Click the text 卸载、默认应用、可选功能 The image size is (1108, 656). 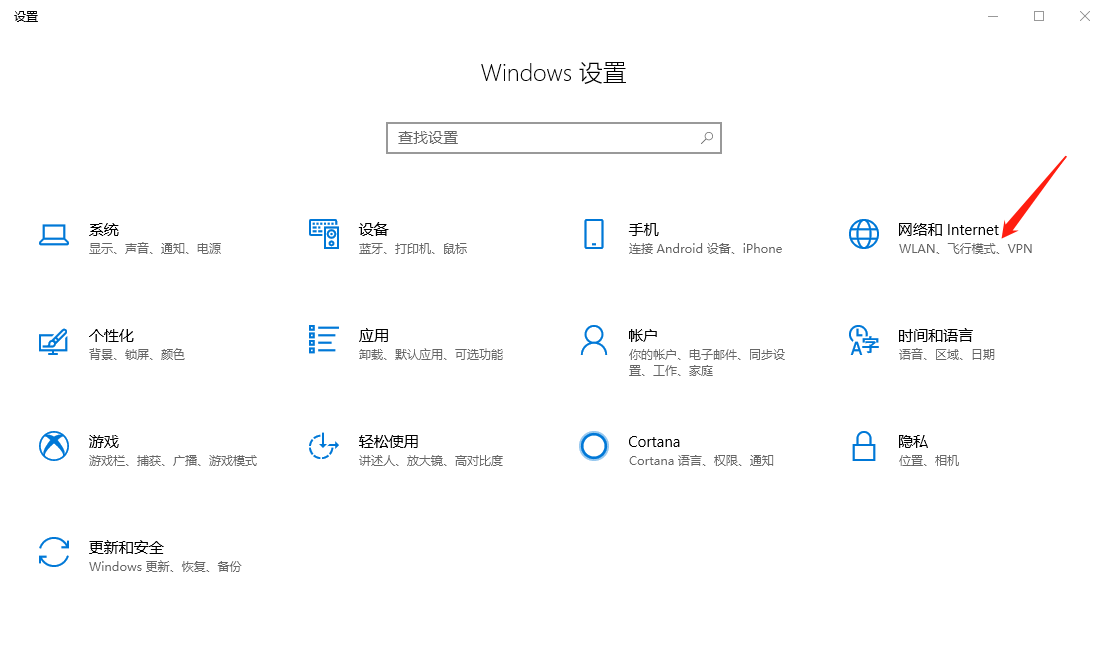pyautogui.click(x=431, y=355)
